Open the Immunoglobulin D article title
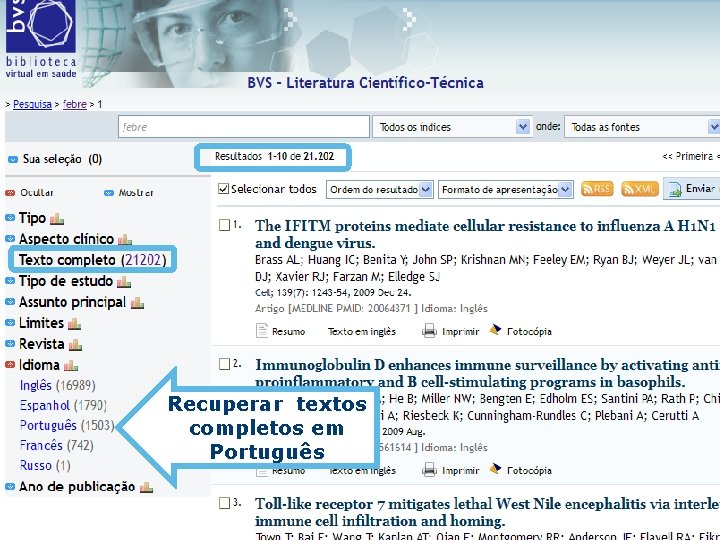The height and width of the screenshot is (540, 720). [x=487, y=373]
